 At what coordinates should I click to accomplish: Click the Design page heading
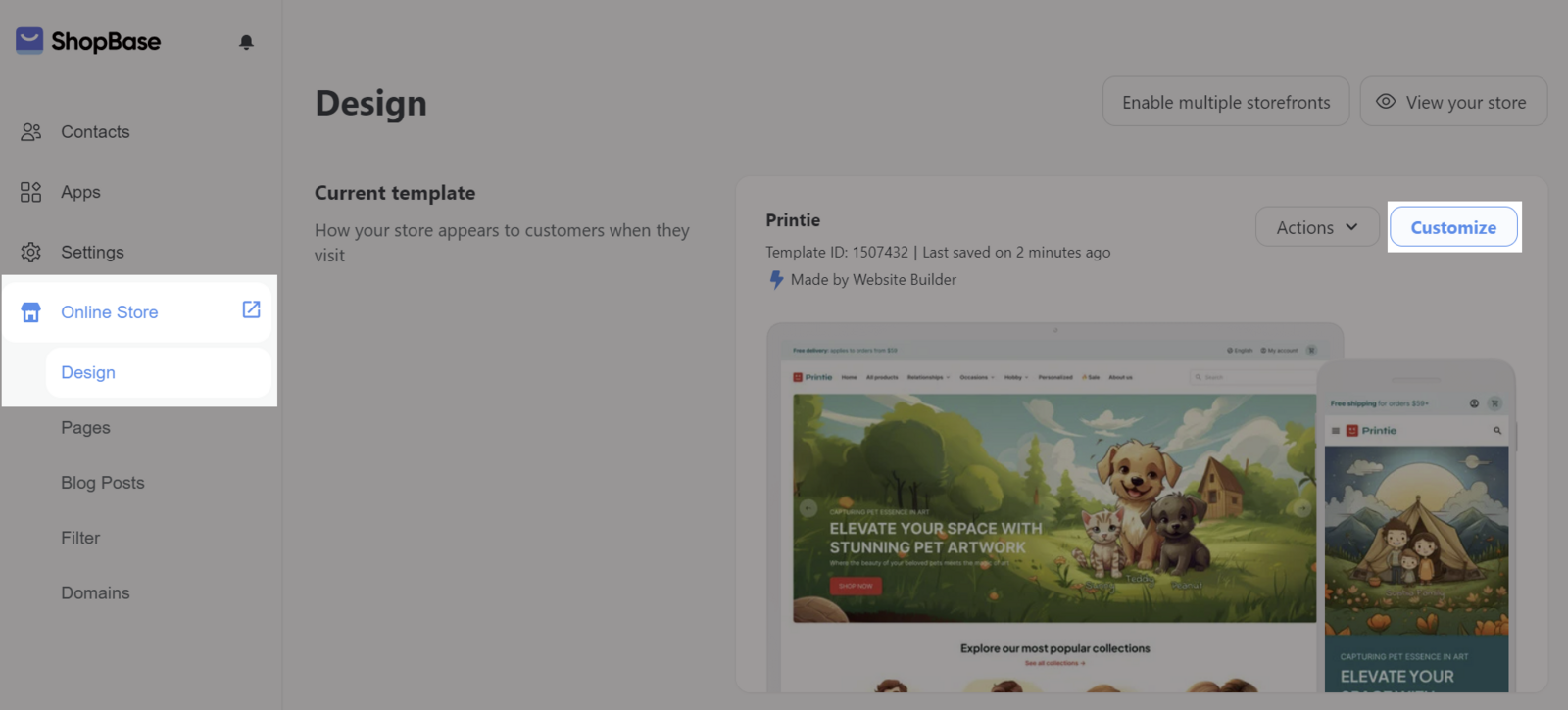click(x=371, y=103)
